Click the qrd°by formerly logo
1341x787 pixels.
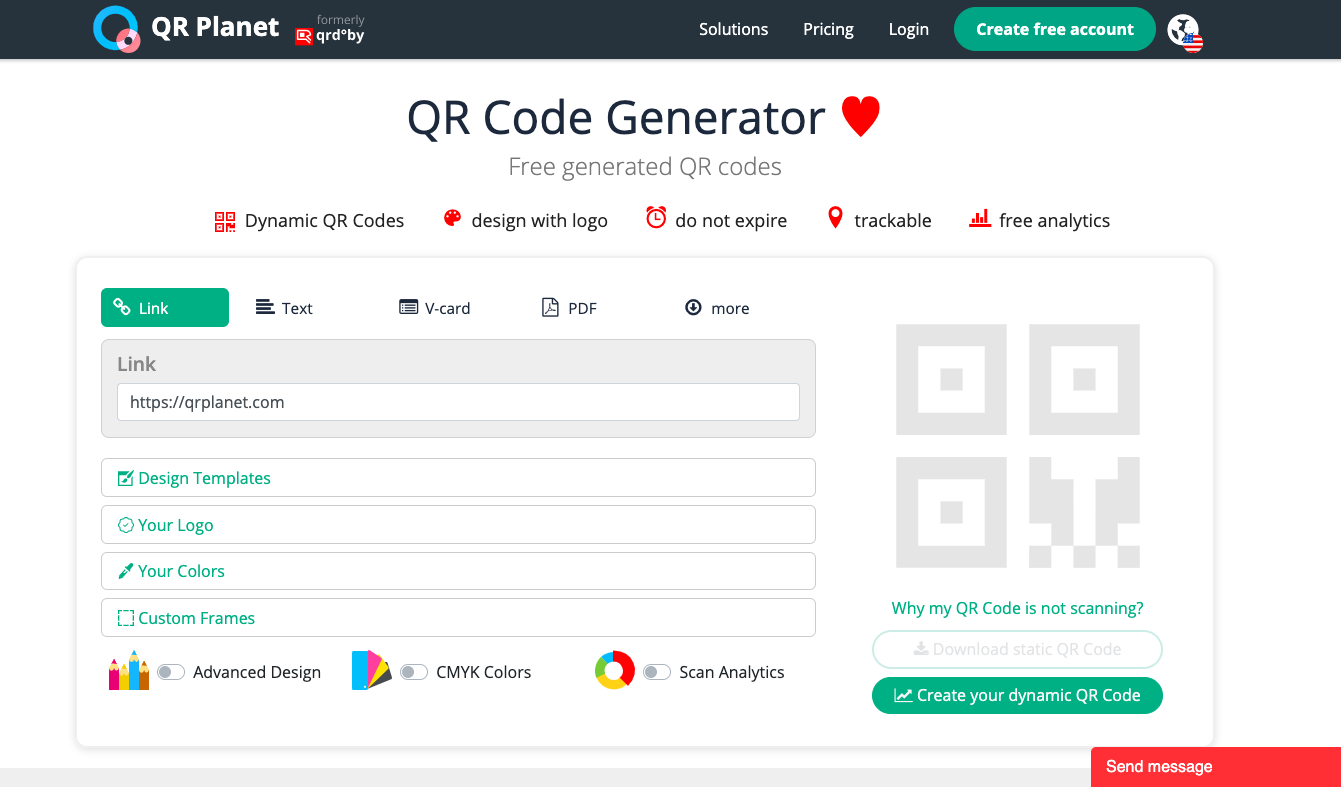[x=330, y=30]
